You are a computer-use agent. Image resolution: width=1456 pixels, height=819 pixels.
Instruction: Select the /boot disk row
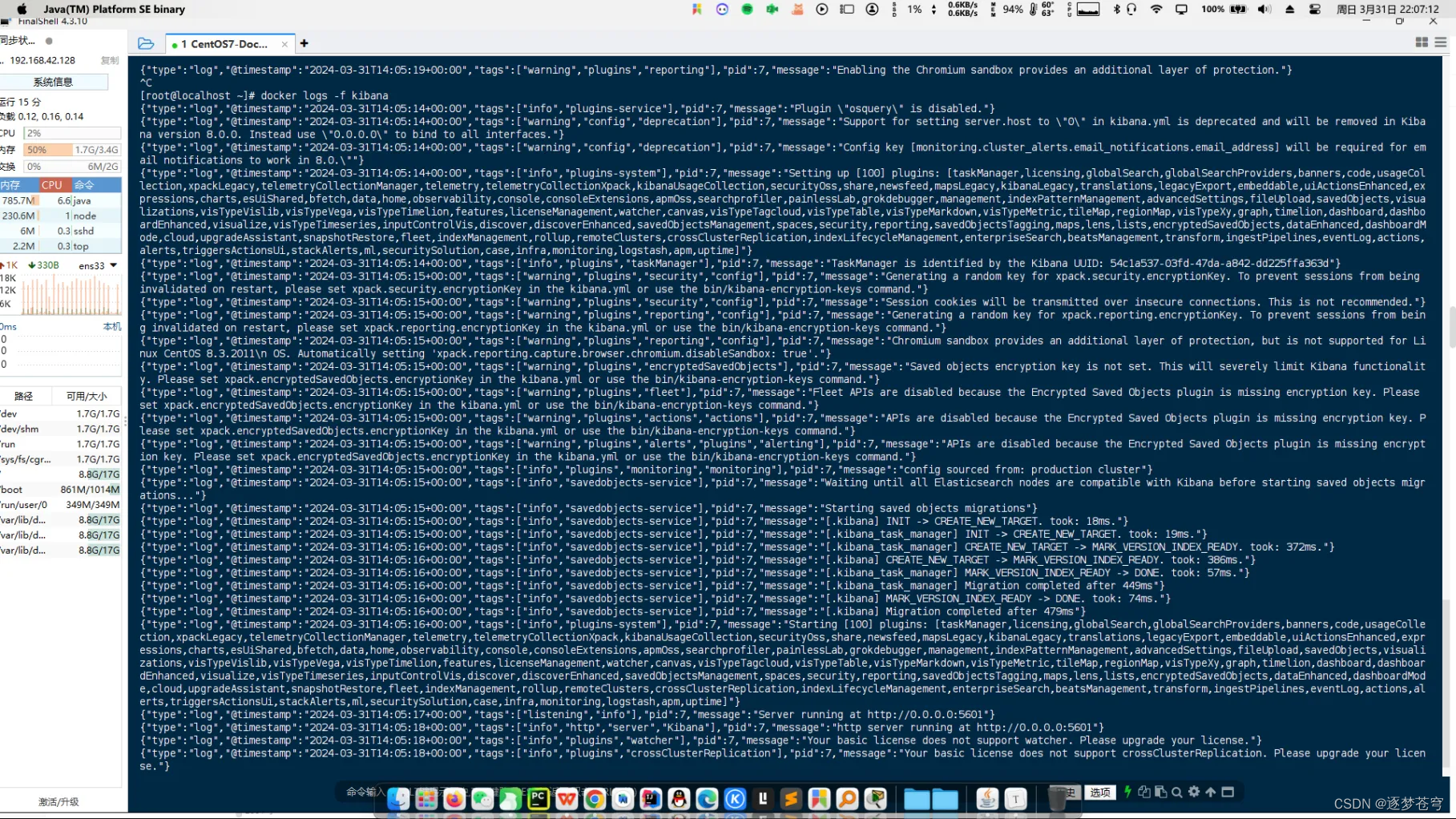(x=60, y=490)
